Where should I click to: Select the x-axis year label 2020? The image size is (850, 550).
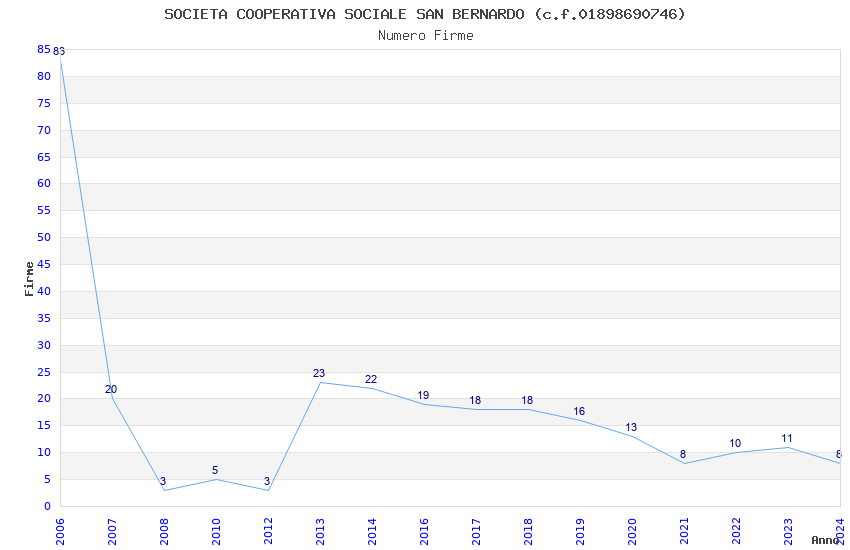pos(633,532)
